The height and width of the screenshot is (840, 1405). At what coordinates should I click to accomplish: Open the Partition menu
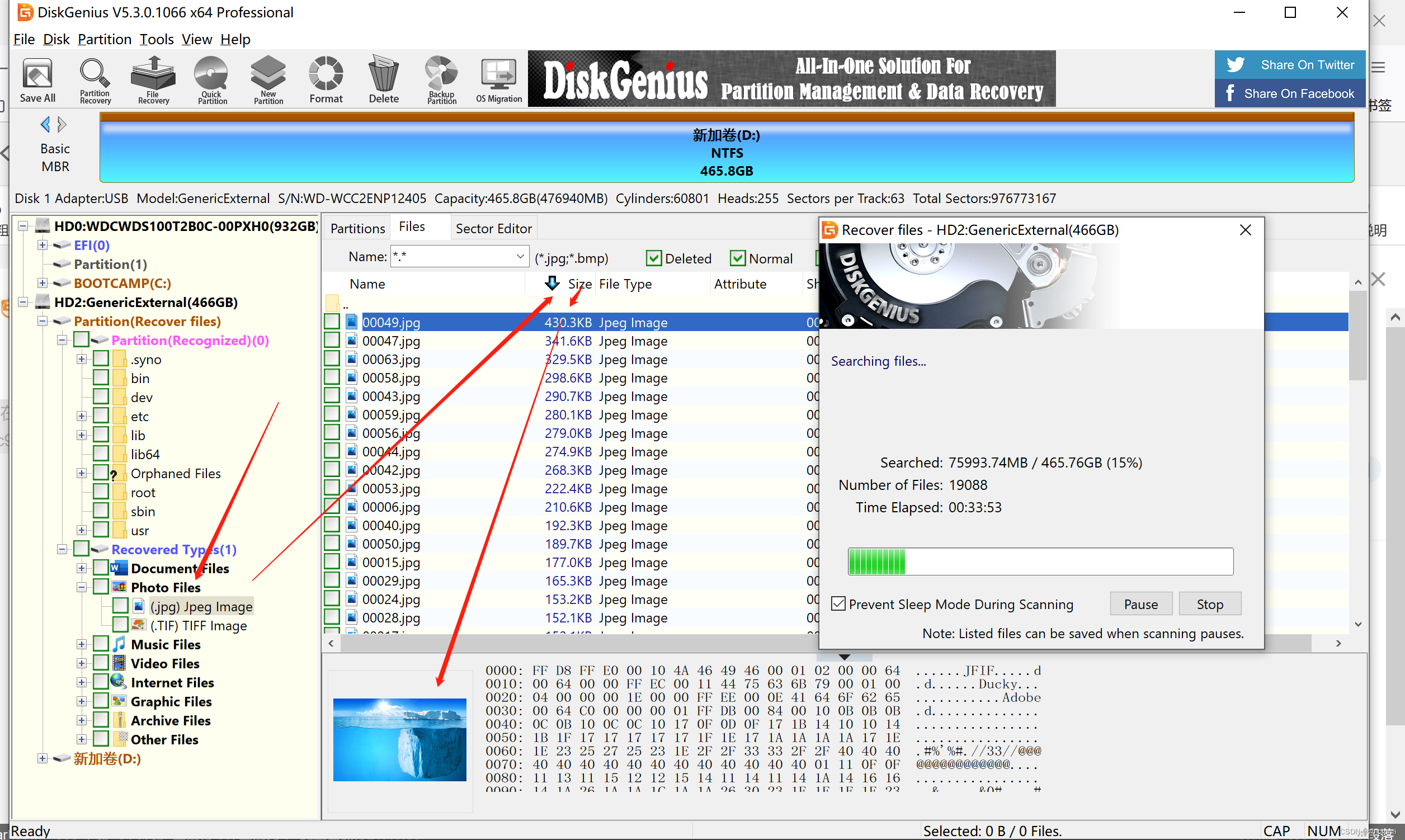point(105,39)
